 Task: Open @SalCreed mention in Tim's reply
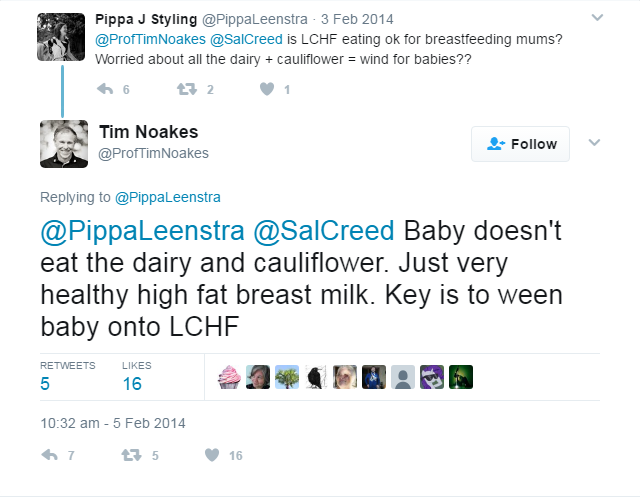point(323,231)
